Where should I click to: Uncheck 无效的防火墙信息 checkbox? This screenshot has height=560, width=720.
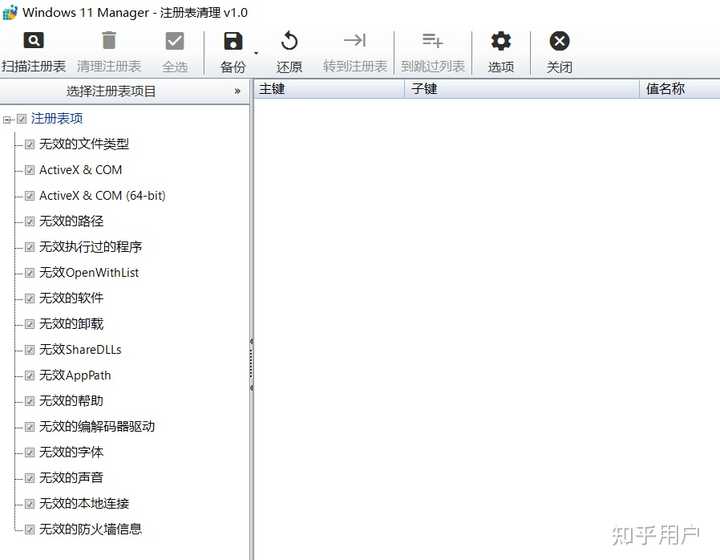[x=29, y=530]
